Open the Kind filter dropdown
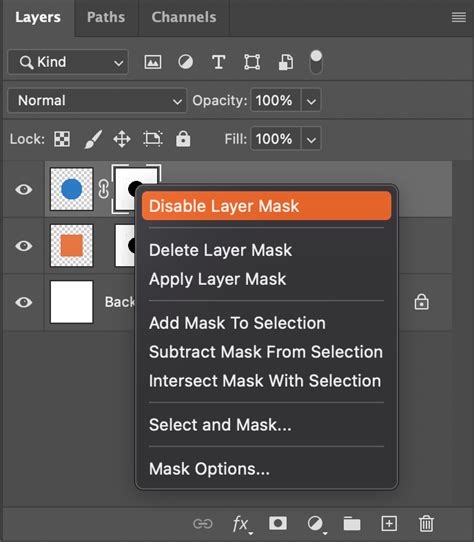Viewport: 474px width, 542px height. pyautogui.click(x=68, y=62)
